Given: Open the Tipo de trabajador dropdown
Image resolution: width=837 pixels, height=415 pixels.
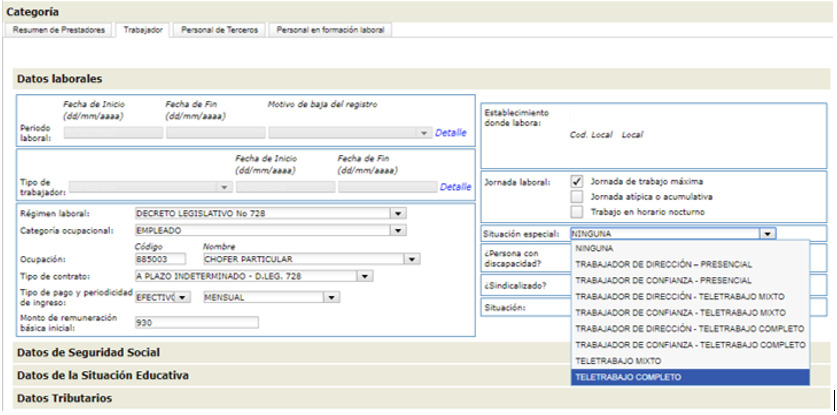Looking at the screenshot, I should [224, 187].
